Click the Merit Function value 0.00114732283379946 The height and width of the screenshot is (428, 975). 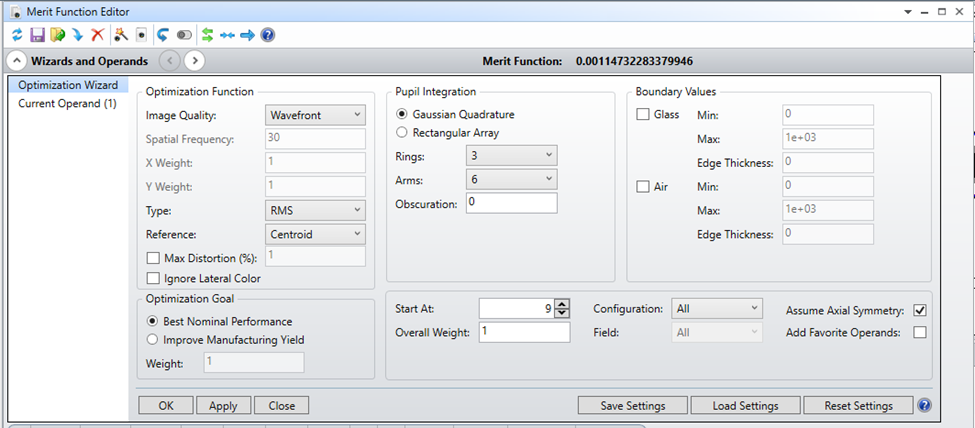[x=634, y=62]
